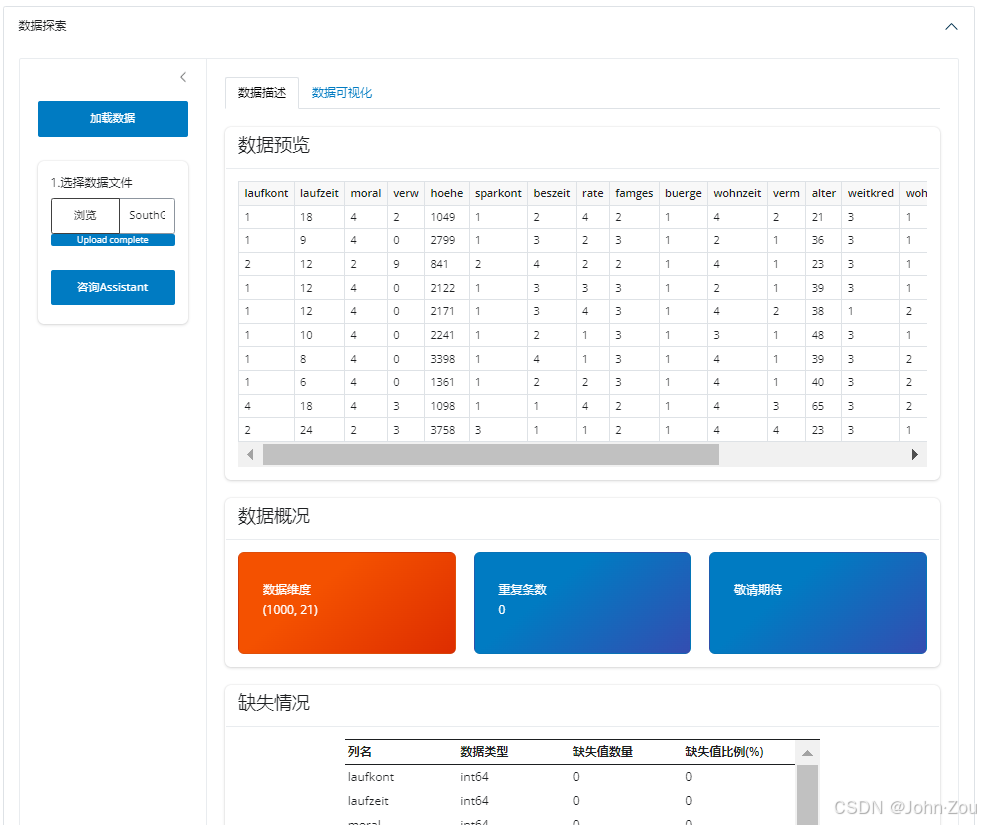
Task: Click the 数据概况 section heading
Action: point(273,516)
